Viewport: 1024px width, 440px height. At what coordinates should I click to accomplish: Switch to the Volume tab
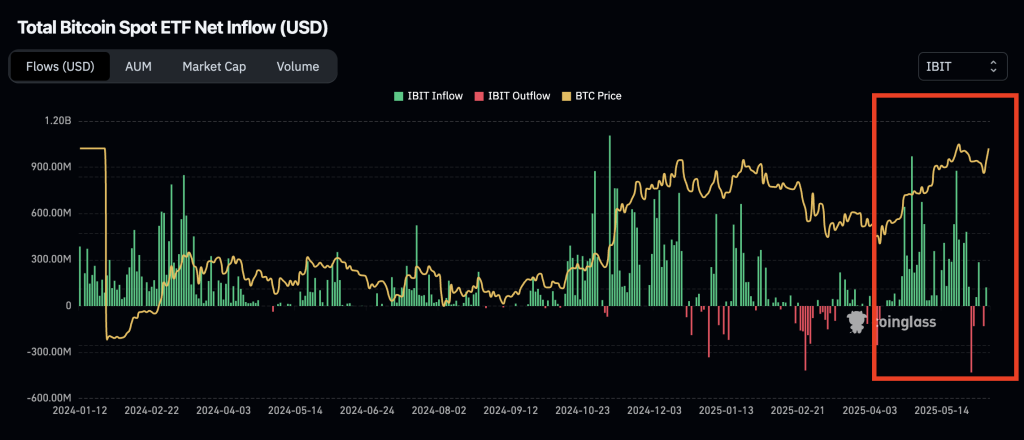click(298, 67)
